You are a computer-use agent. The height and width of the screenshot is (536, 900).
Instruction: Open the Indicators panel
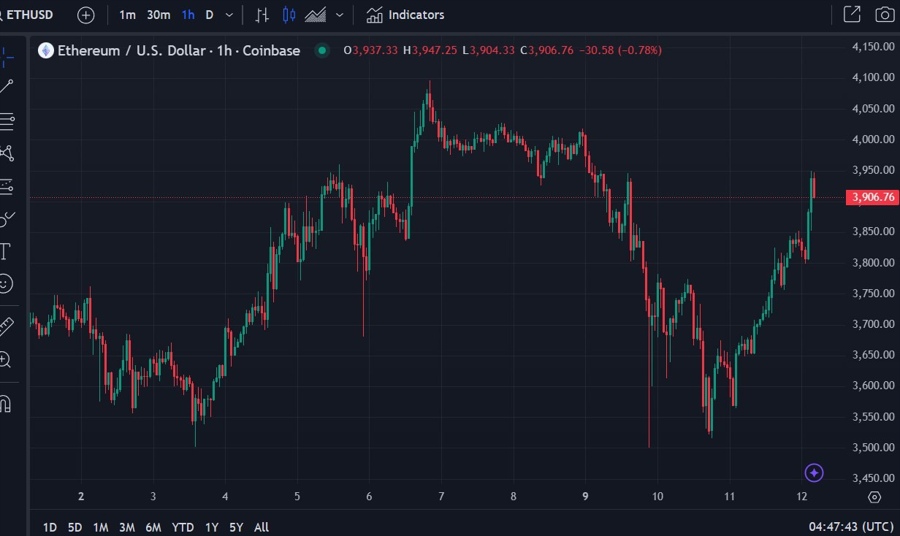tap(405, 15)
